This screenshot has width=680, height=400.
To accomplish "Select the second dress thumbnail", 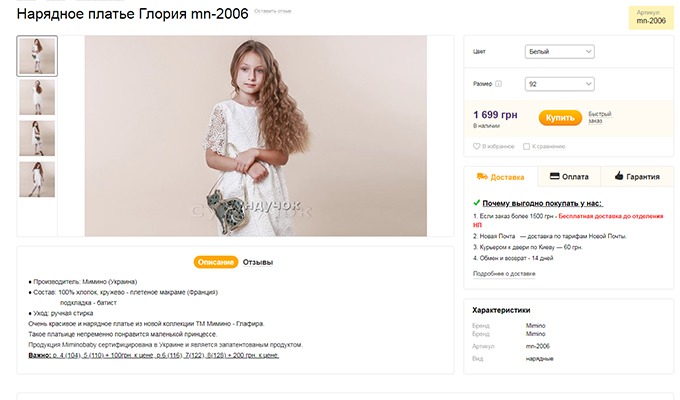I will click(x=37, y=97).
